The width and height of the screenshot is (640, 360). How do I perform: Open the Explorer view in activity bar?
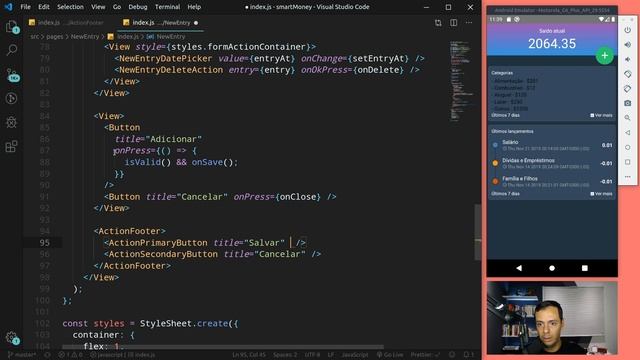[11, 27]
